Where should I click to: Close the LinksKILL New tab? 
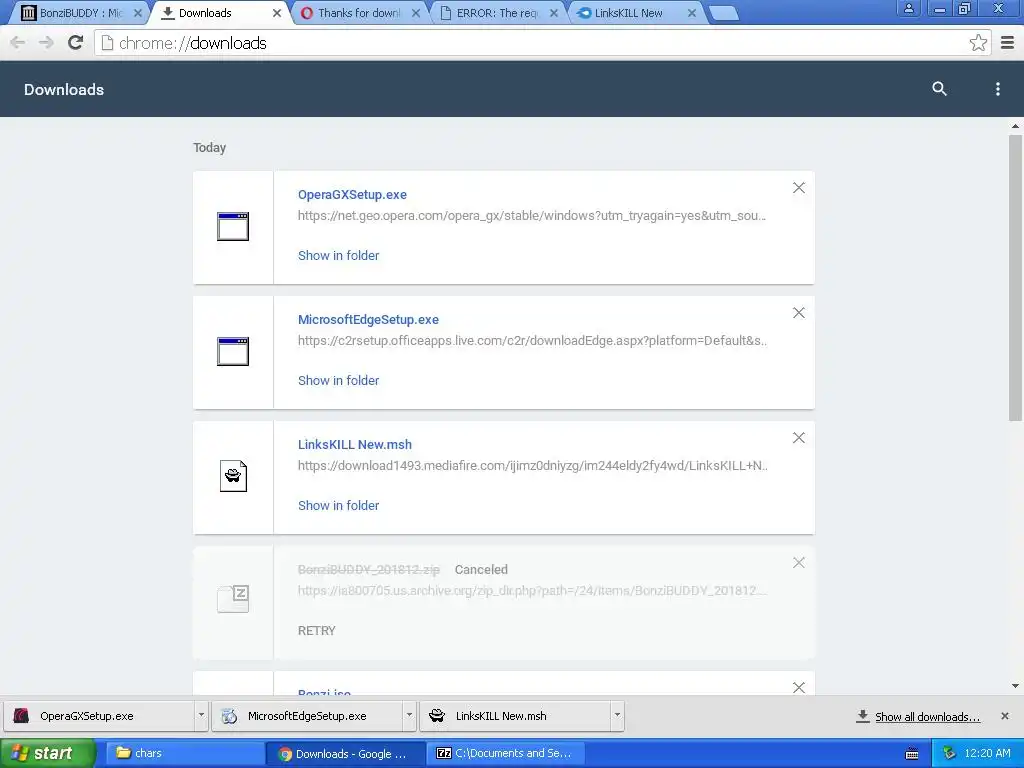tap(692, 13)
